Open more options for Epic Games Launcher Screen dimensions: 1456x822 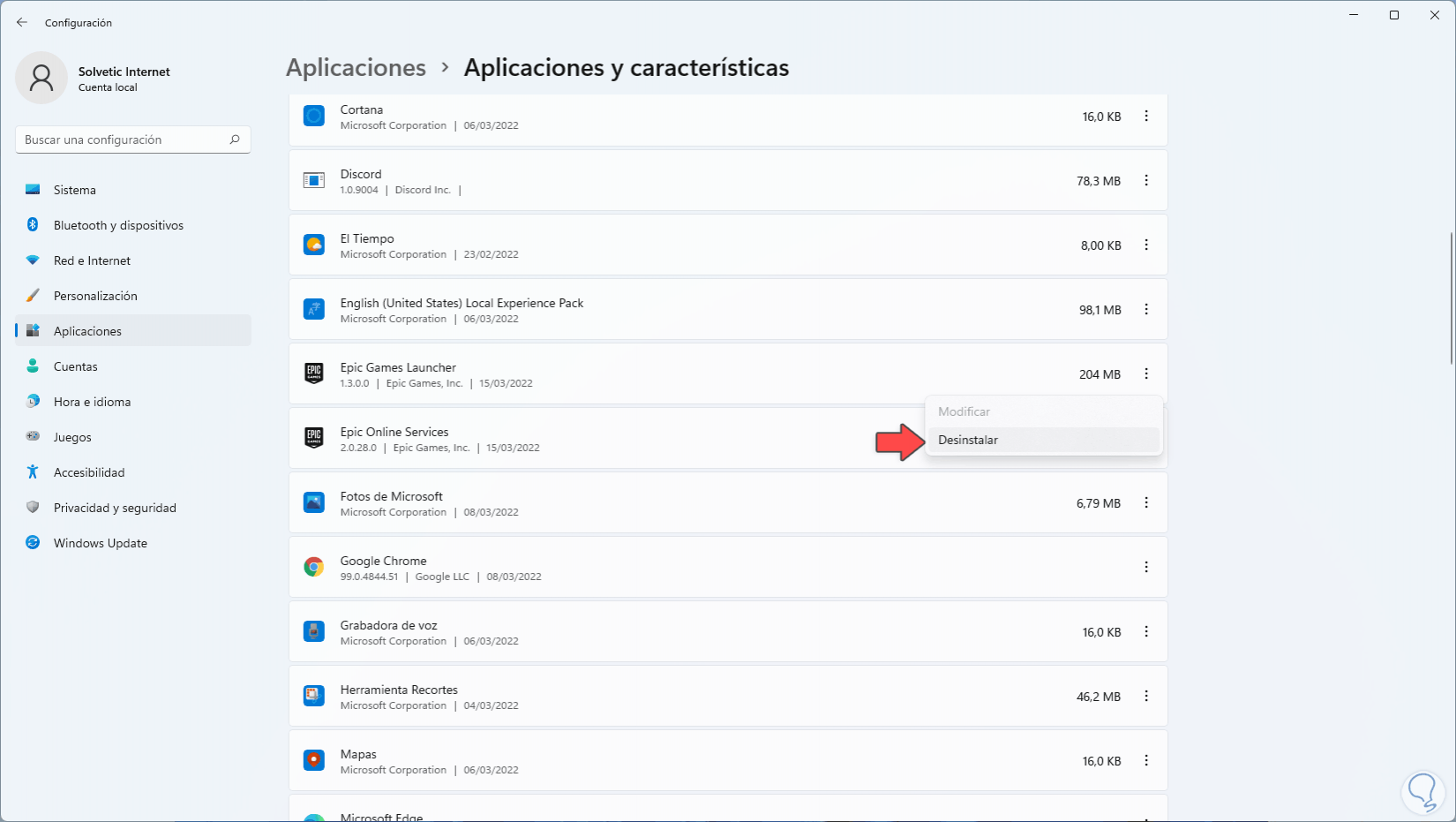pyautogui.click(x=1146, y=373)
